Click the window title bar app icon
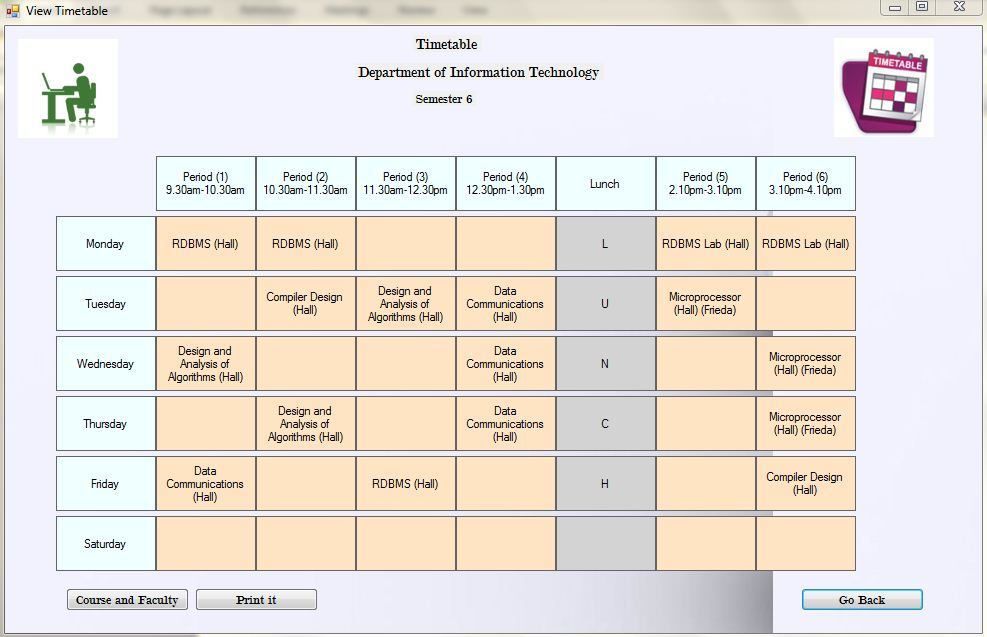987x637 pixels. click(x=12, y=11)
